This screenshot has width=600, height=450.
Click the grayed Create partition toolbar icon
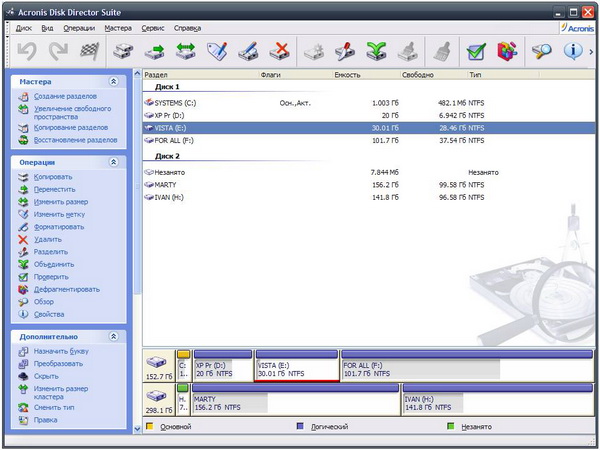pyautogui.click(x=314, y=51)
